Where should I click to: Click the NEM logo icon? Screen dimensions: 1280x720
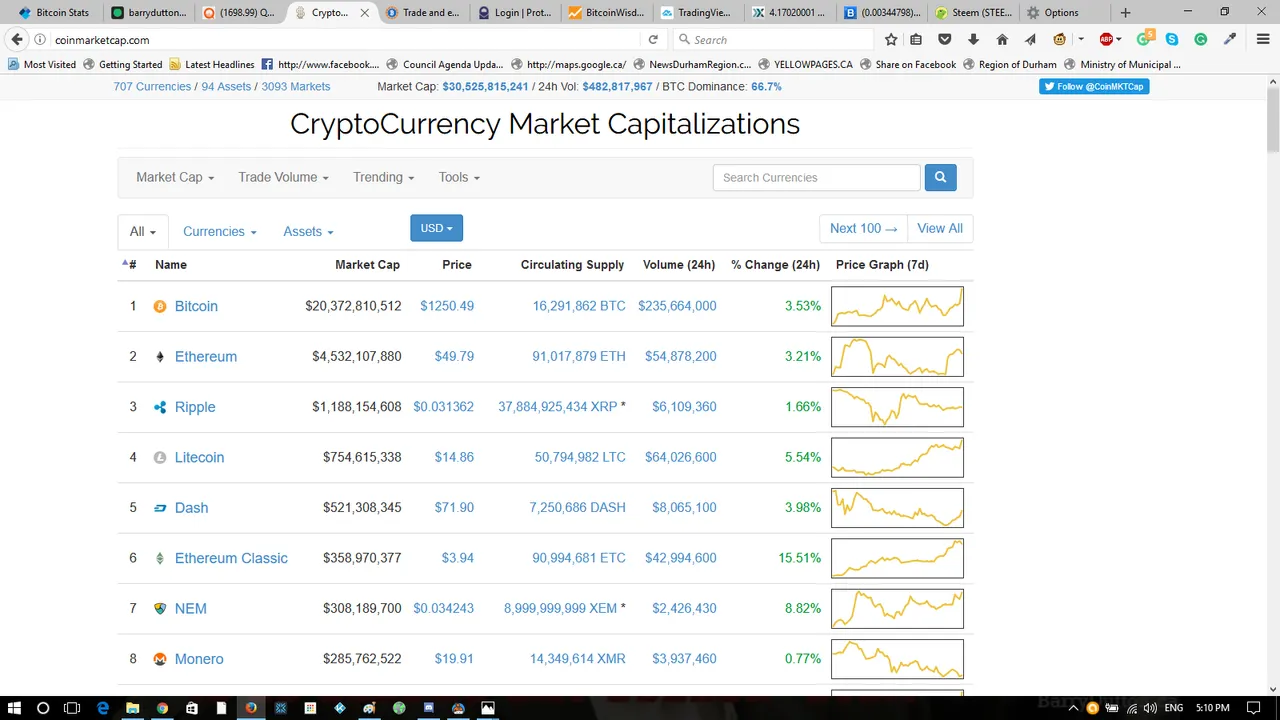[x=160, y=608]
